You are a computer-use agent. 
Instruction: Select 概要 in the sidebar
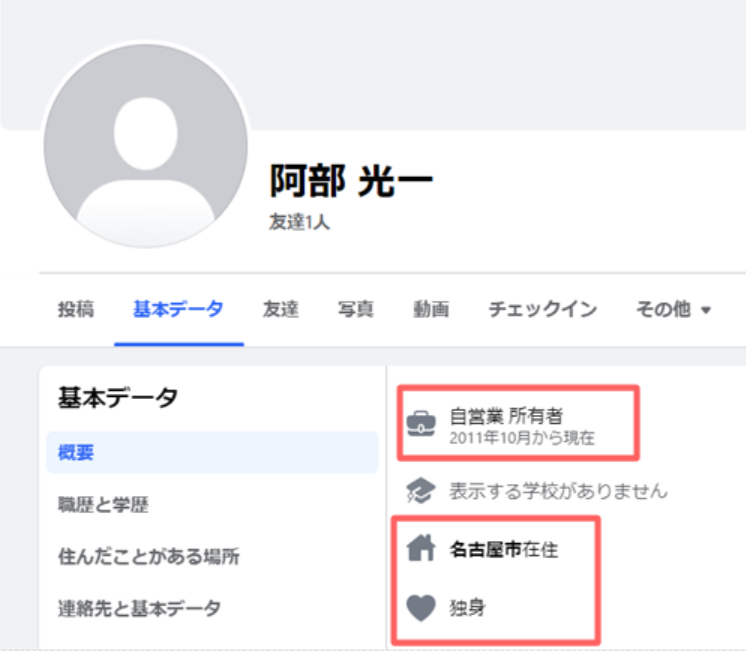212,452
